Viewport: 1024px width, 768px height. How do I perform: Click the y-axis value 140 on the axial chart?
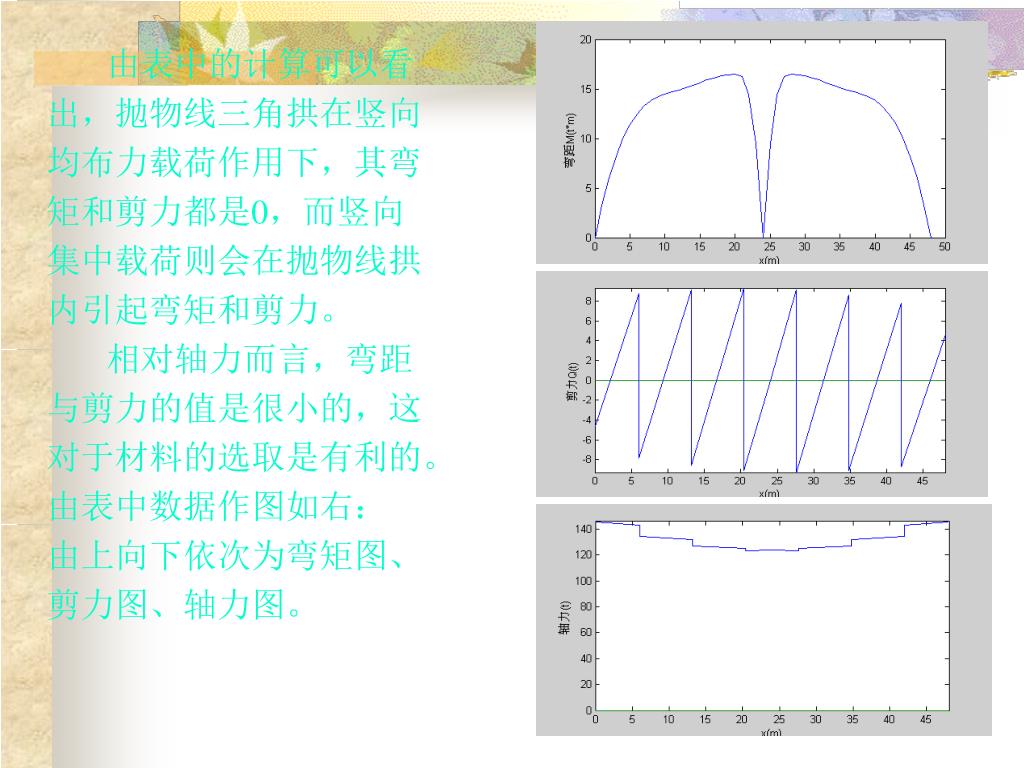[x=583, y=529]
